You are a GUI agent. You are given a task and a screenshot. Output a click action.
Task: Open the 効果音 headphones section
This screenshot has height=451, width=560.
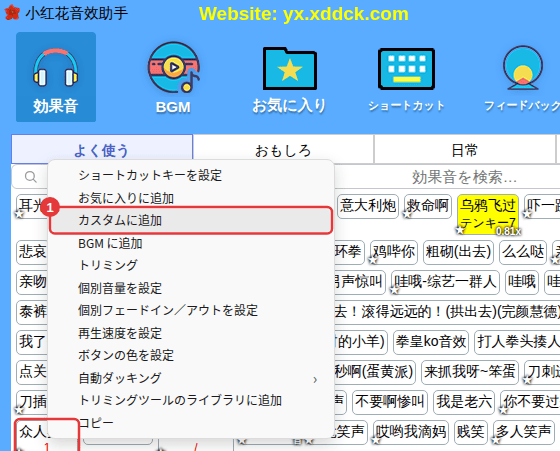(x=56, y=77)
